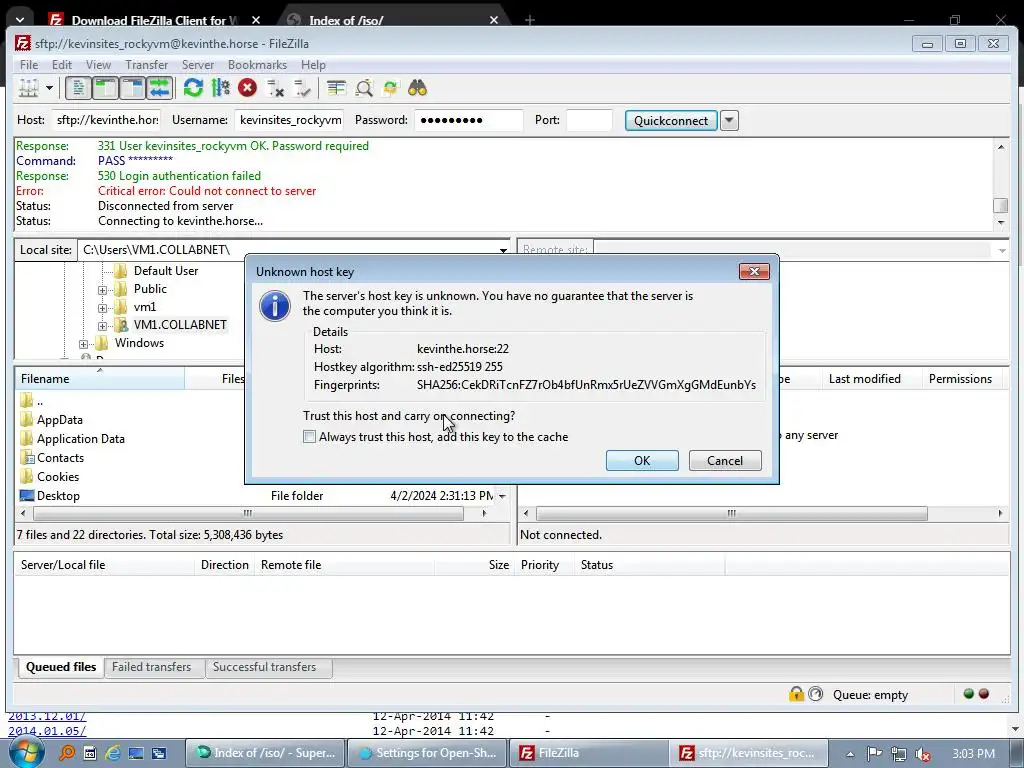
Task: Sort remote list by Permissions header
Action: [x=960, y=379]
